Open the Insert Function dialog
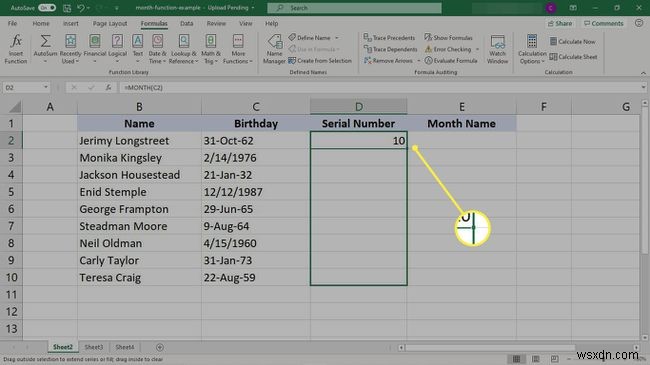Image resolution: width=650 pixels, height=365 pixels. pos(16,49)
